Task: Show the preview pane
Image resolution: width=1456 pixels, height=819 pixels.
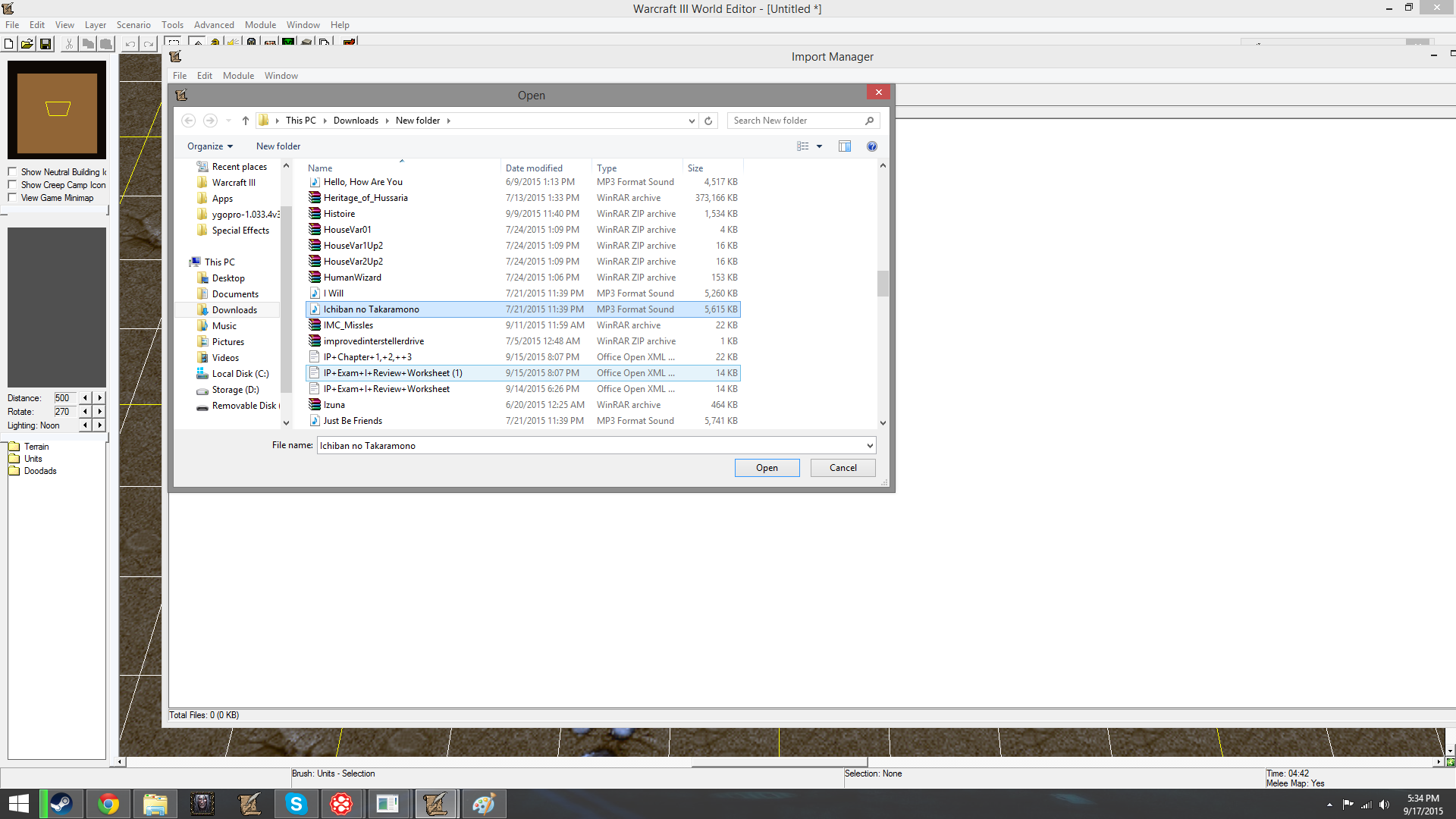Action: 845,146
